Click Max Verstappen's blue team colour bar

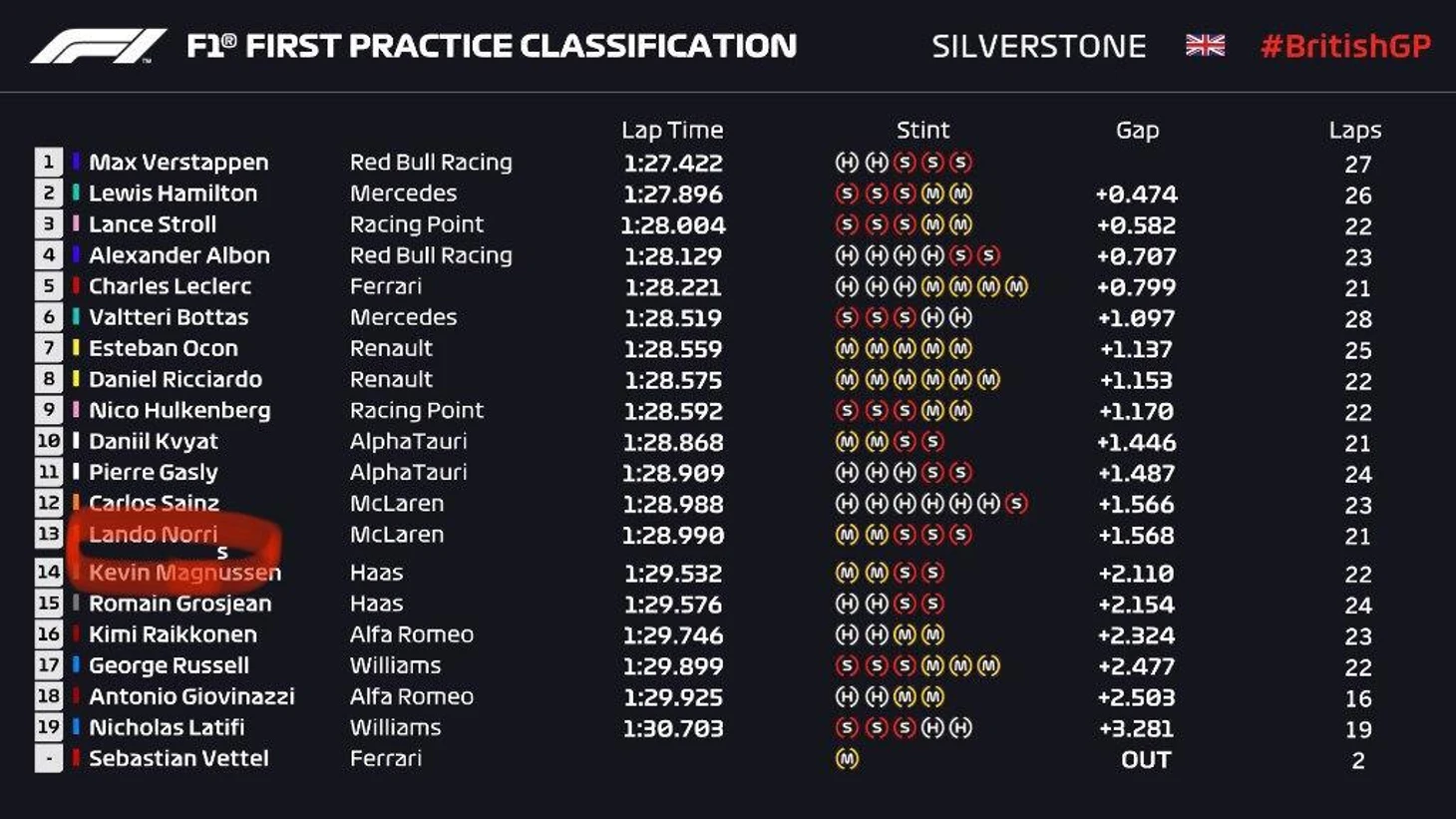76,162
